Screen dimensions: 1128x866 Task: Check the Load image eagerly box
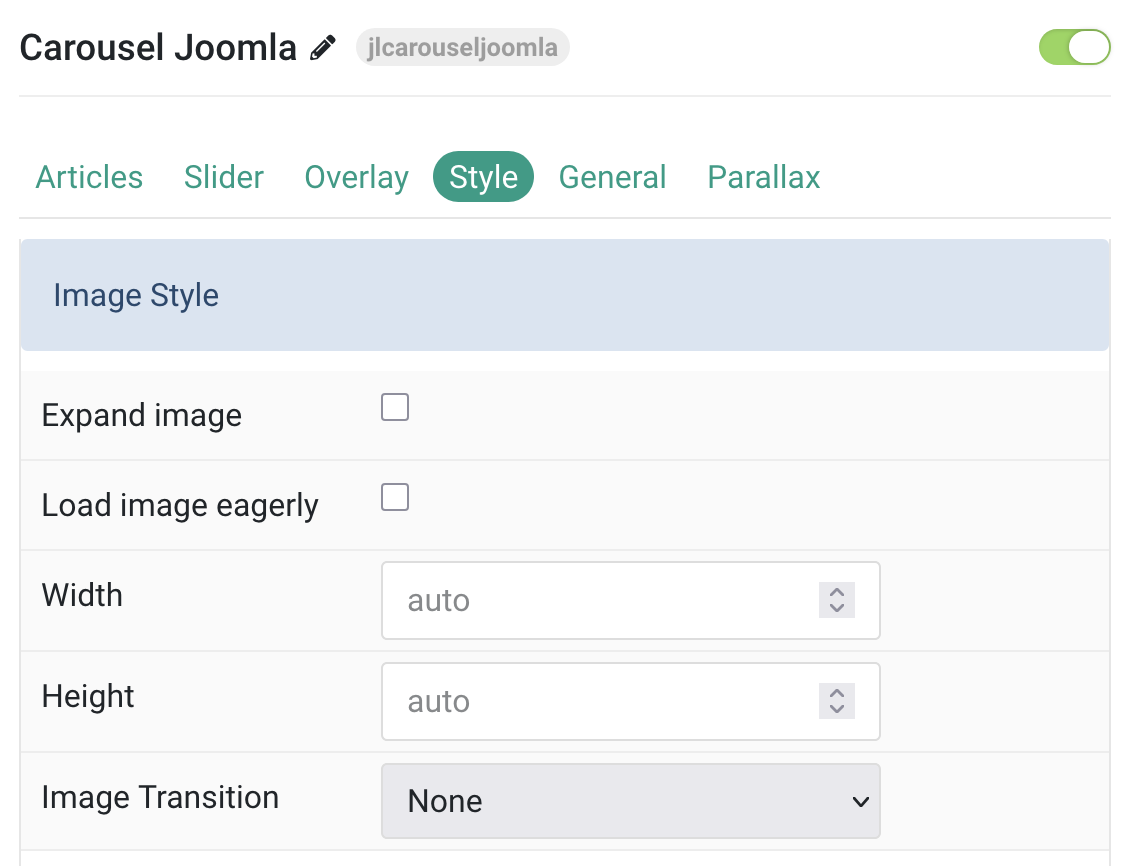[395, 497]
